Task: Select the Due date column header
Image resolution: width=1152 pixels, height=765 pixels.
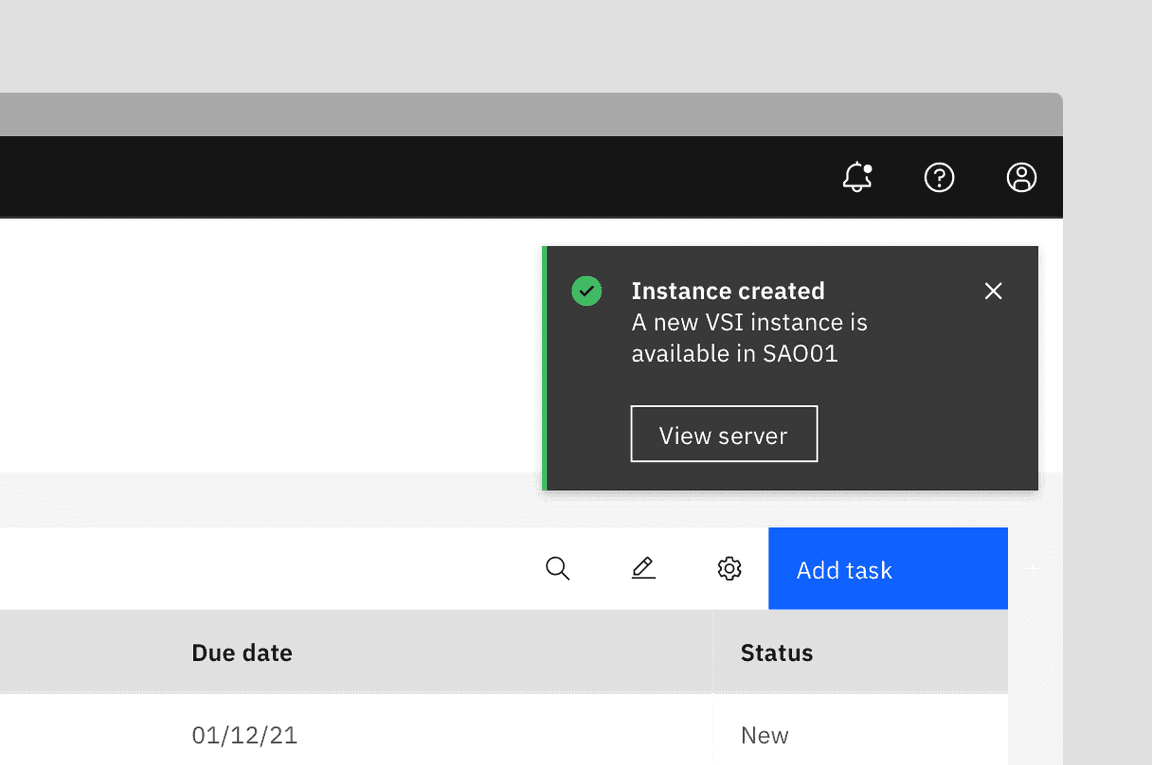Action: pos(241,652)
